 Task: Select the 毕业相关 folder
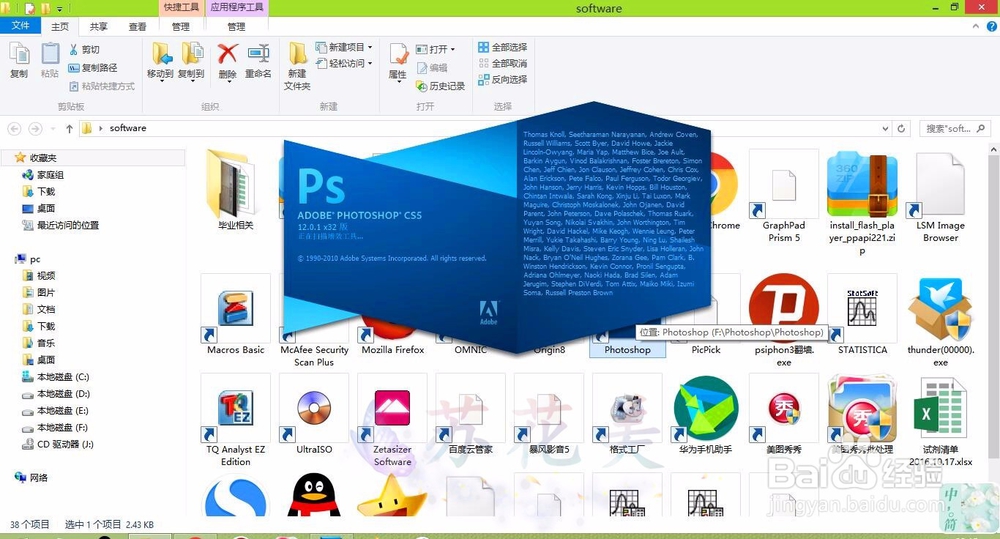pyautogui.click(x=235, y=190)
